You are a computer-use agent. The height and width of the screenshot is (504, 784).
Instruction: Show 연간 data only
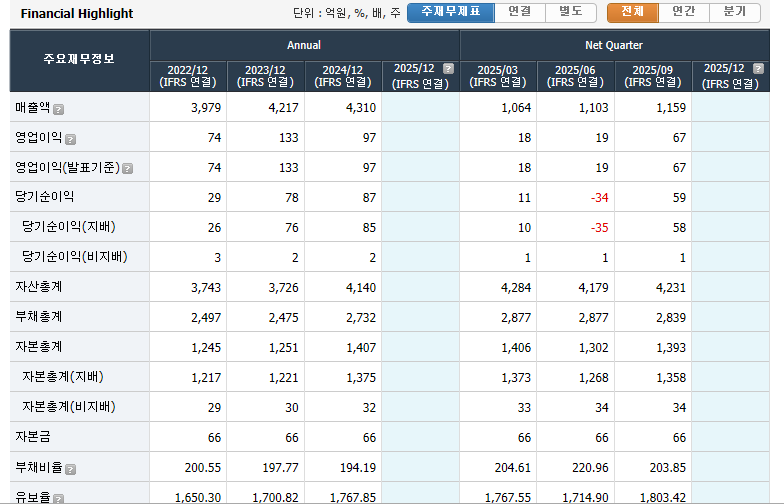[684, 12]
